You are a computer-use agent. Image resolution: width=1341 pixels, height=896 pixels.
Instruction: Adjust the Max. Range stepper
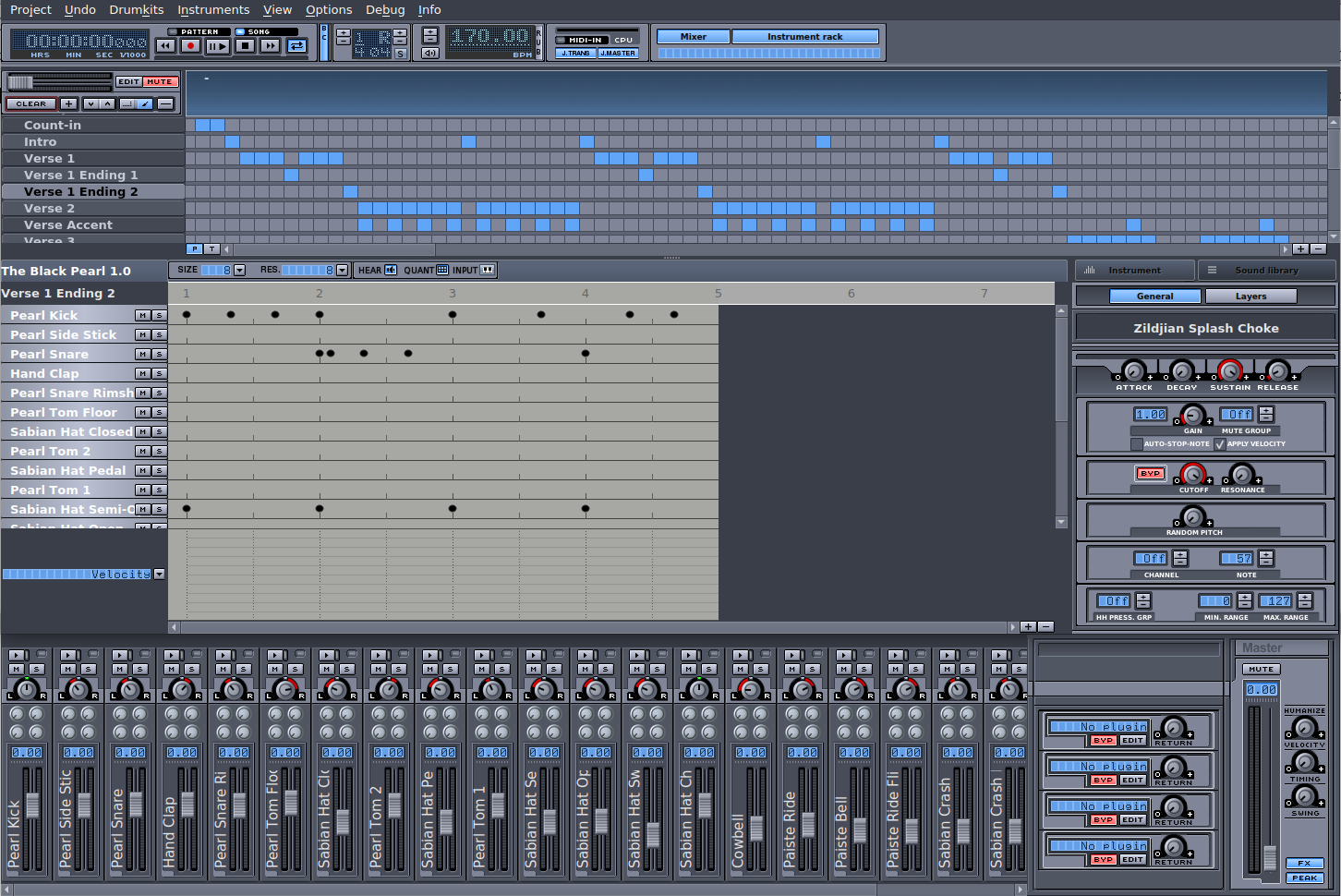1305,600
